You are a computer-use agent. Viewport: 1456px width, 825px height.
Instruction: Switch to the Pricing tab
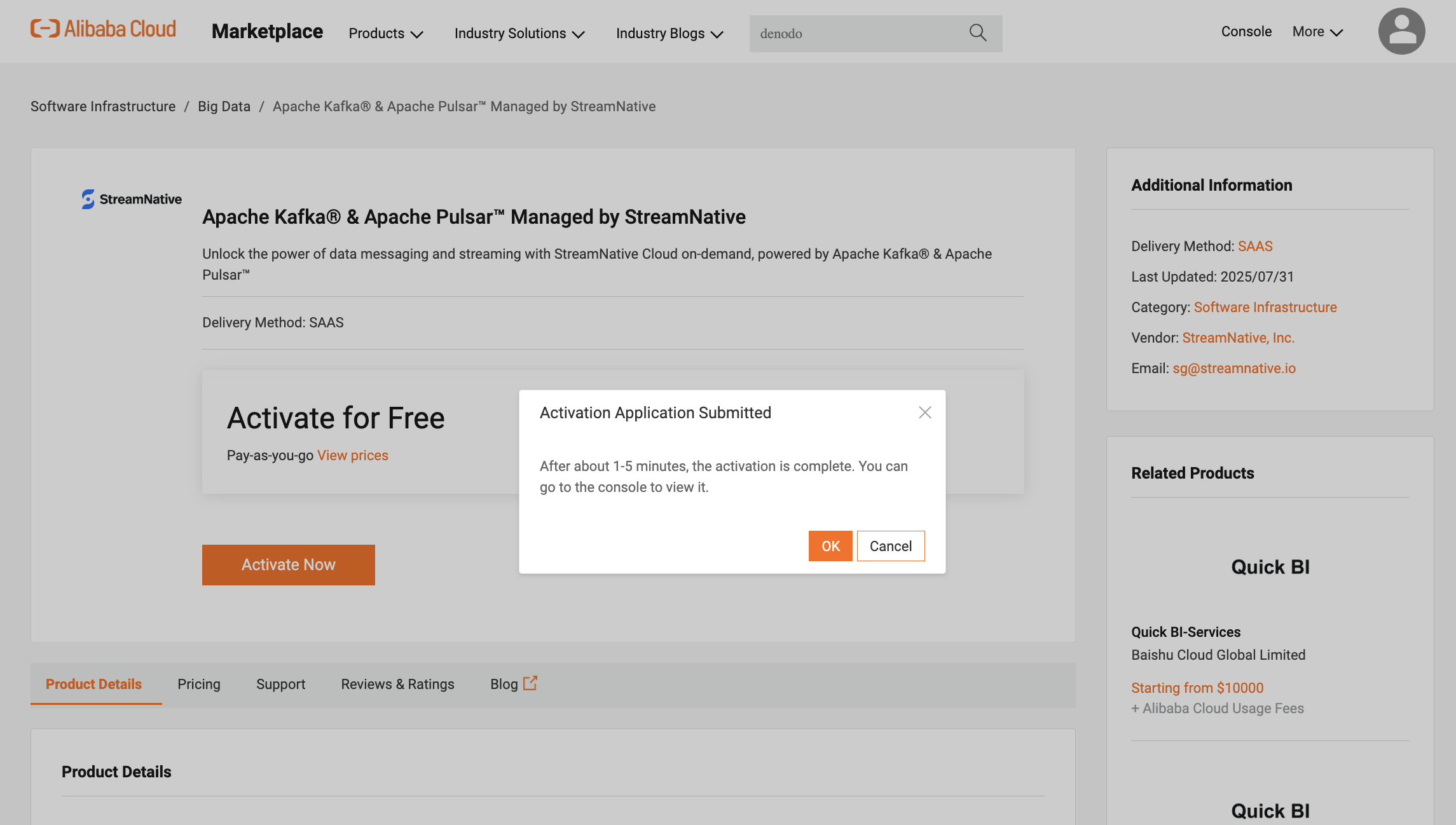point(199,684)
